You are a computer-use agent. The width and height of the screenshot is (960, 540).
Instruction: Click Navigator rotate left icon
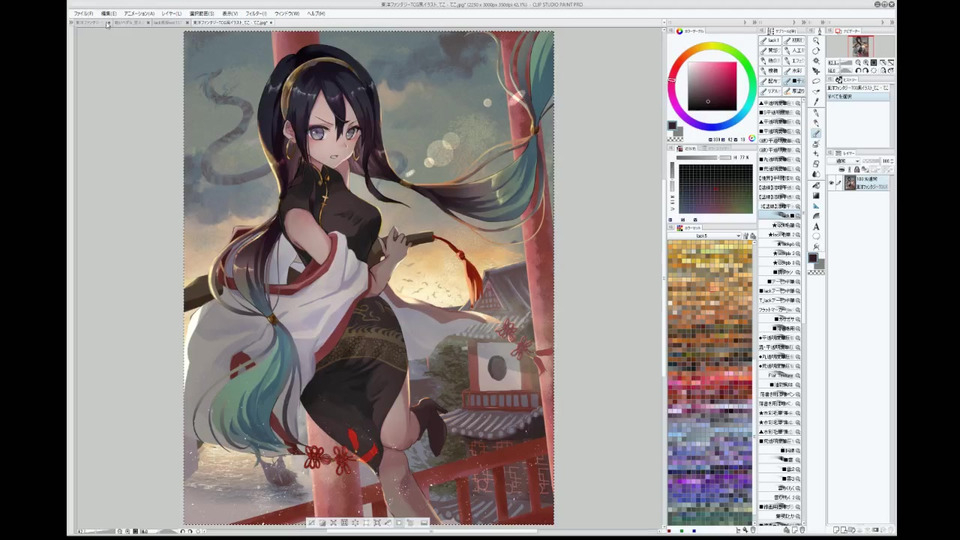(858, 70)
